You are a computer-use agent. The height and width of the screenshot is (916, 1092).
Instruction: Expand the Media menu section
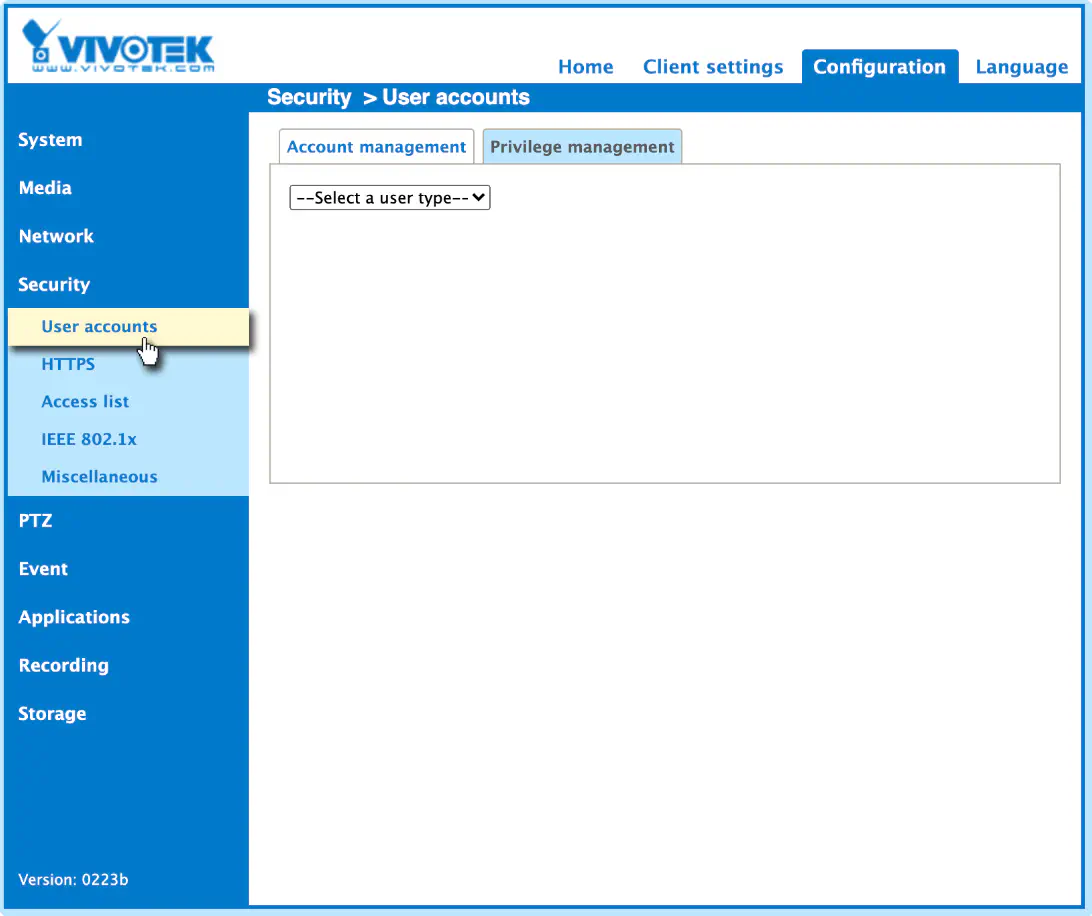point(45,188)
